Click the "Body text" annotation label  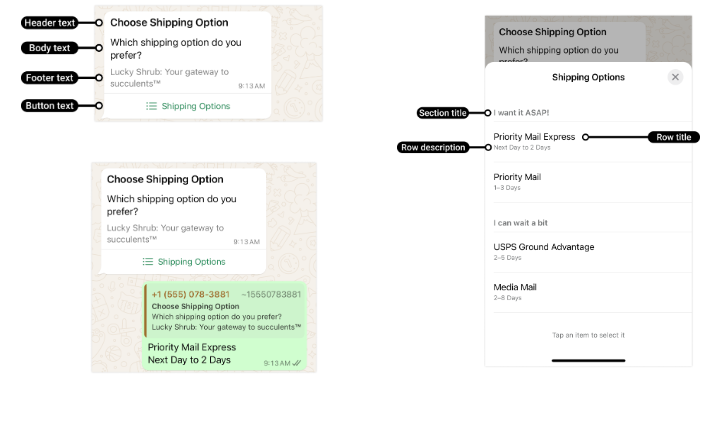click(49, 48)
